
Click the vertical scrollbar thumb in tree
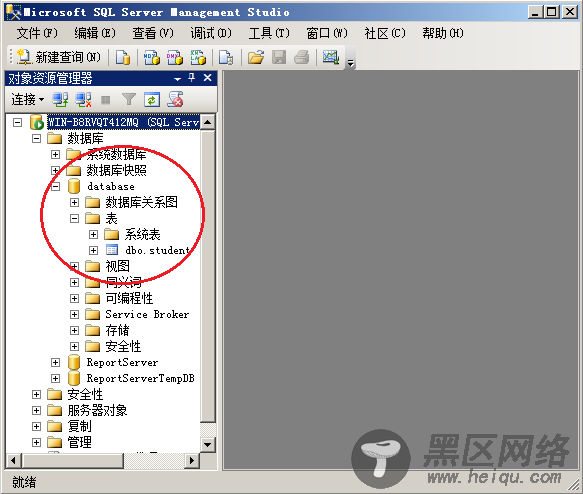click(x=208, y=276)
